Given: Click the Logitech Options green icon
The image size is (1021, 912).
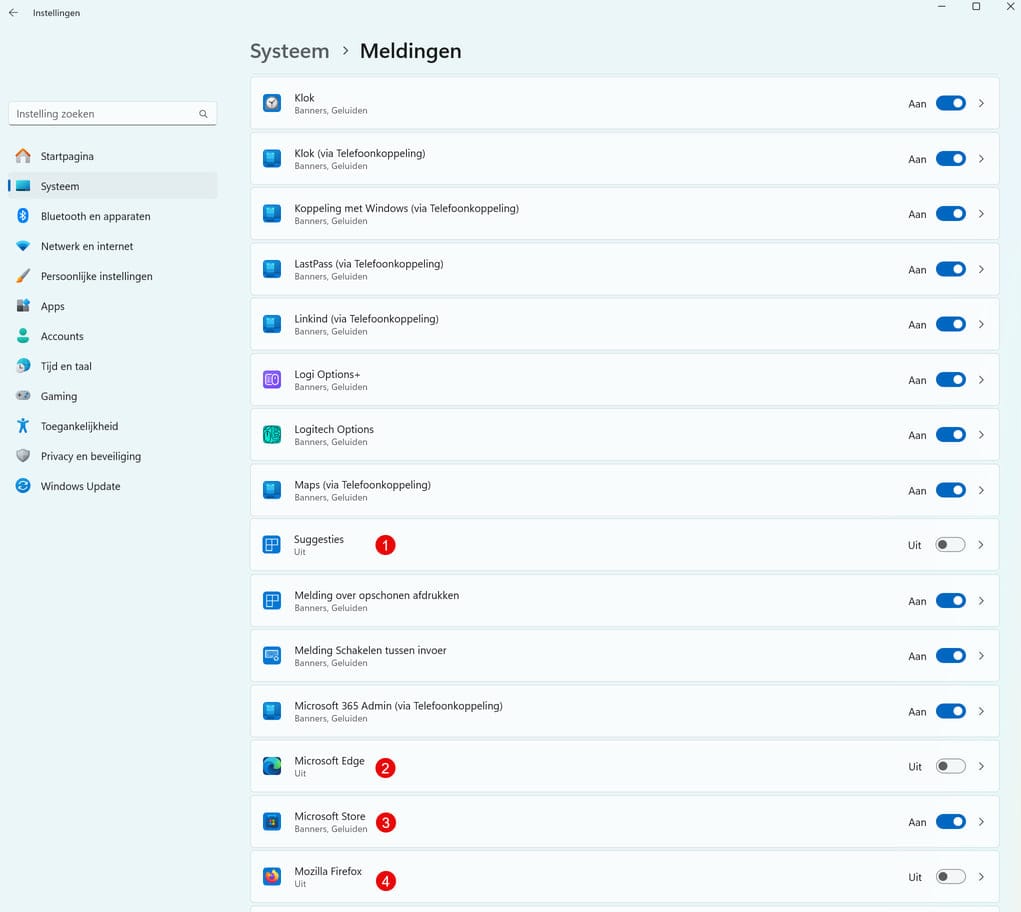Looking at the screenshot, I should point(272,435).
